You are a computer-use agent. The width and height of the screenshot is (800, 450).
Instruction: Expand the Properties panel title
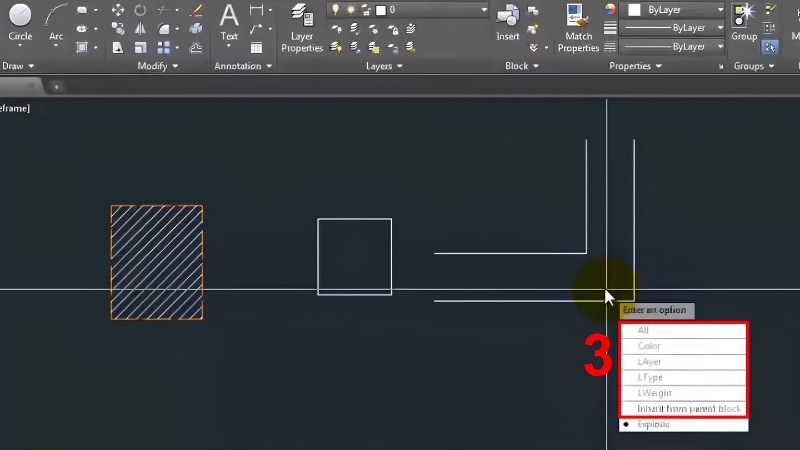(x=635, y=66)
